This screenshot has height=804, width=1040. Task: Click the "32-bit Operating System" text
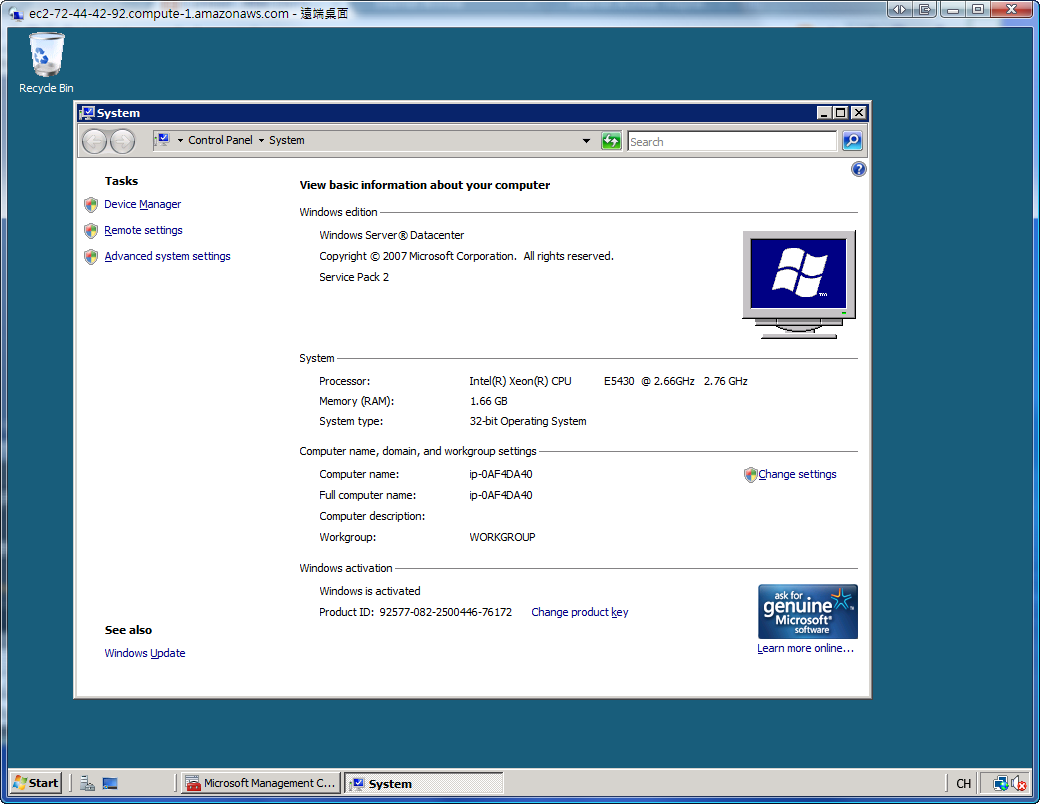tap(528, 421)
